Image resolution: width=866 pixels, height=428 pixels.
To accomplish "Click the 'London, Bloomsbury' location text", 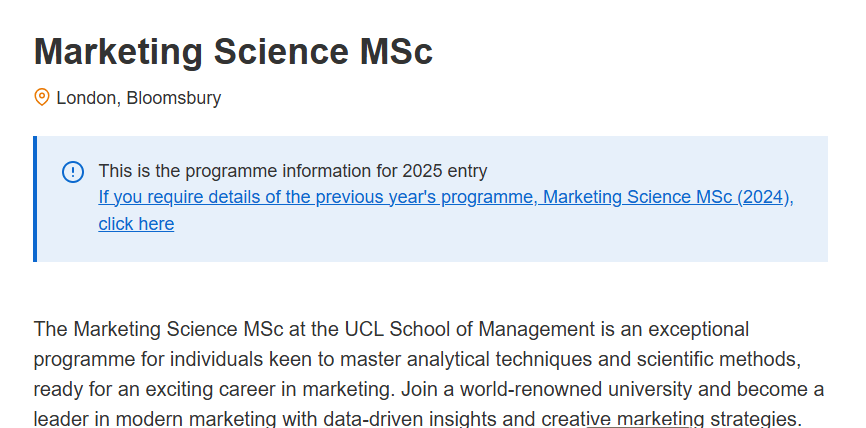I will pyautogui.click(x=139, y=98).
